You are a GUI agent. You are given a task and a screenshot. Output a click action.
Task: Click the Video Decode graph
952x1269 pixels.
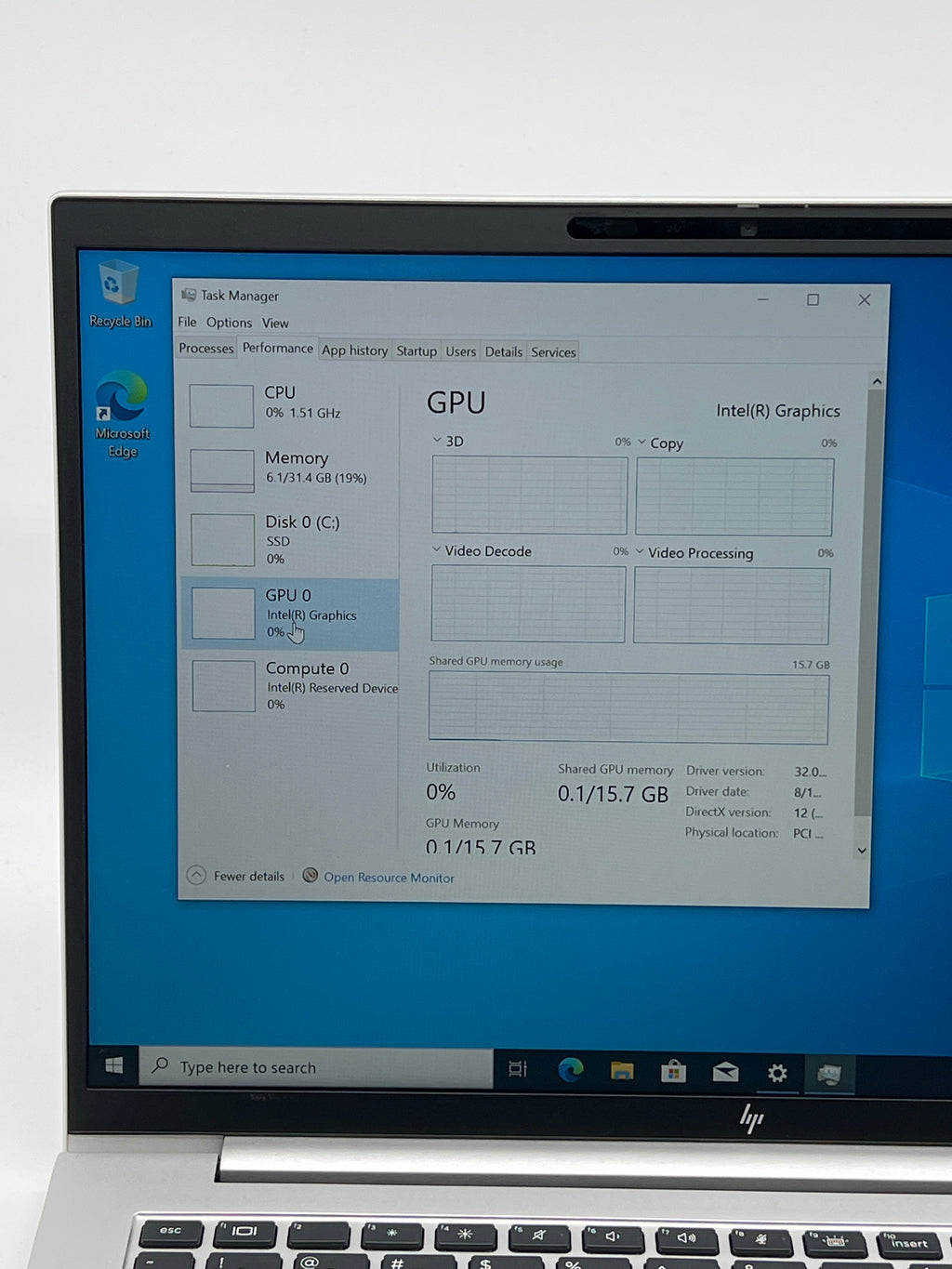[528, 603]
